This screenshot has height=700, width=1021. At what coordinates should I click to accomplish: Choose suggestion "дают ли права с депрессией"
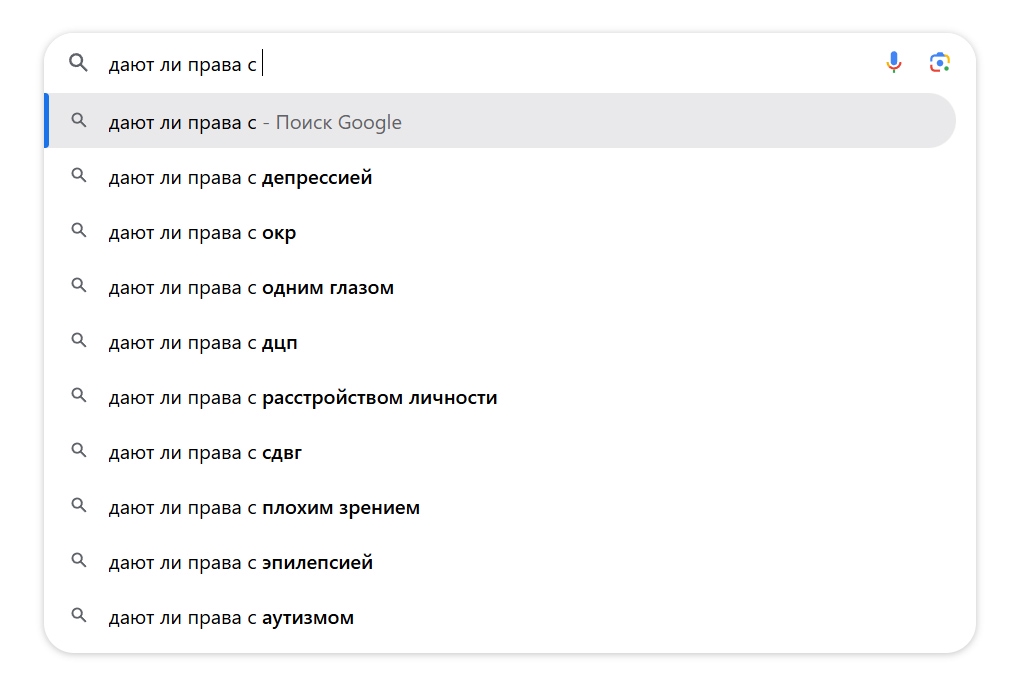(240, 178)
